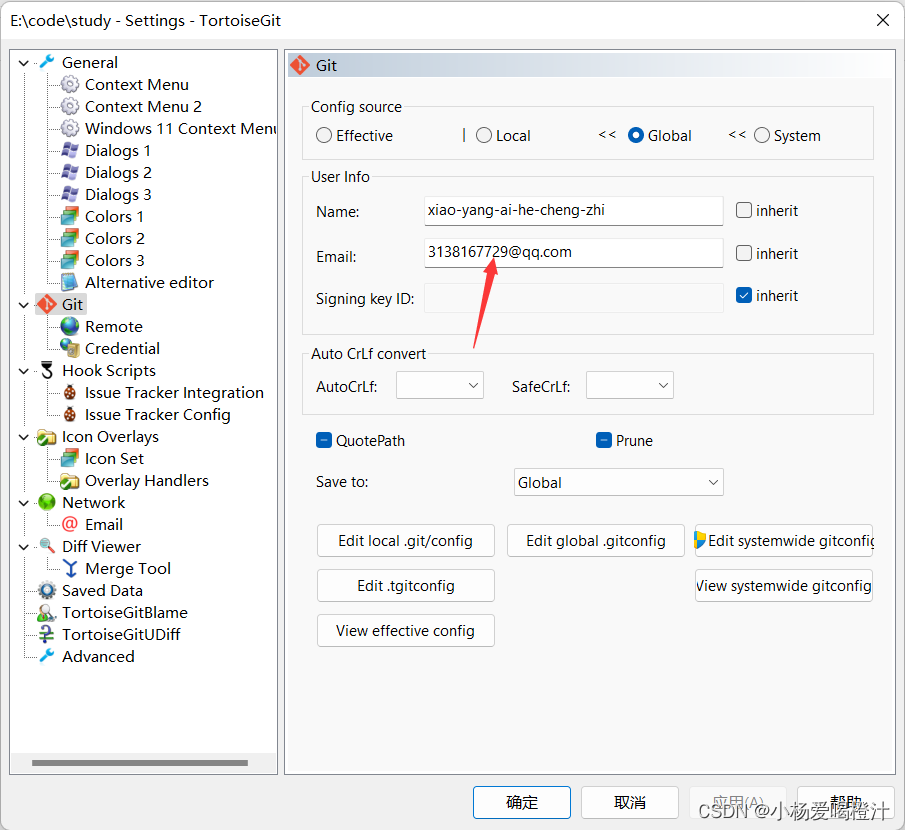The image size is (905, 830).
Task: Click View effective config button
Action: click(x=405, y=630)
